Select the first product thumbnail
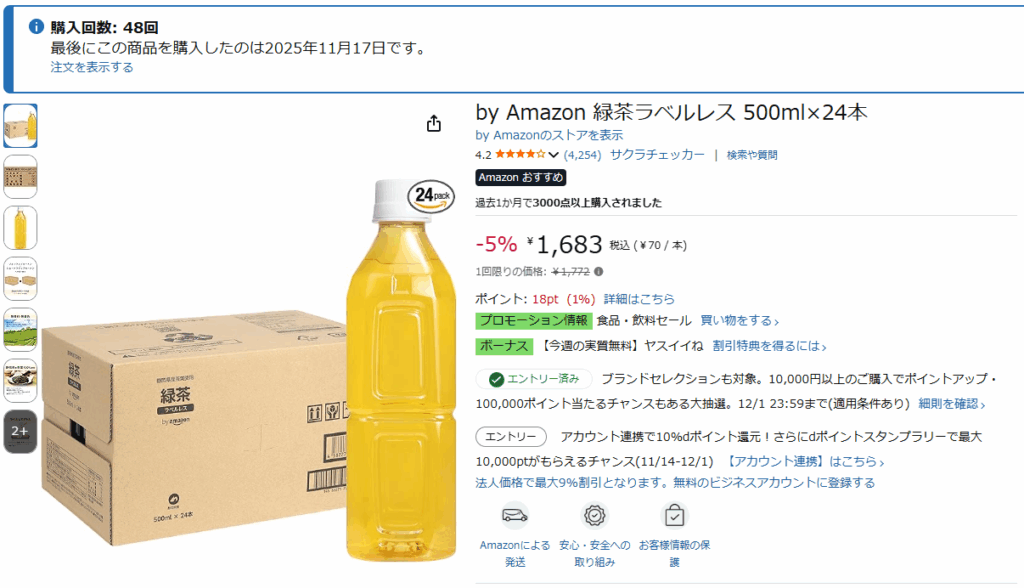 coord(20,125)
